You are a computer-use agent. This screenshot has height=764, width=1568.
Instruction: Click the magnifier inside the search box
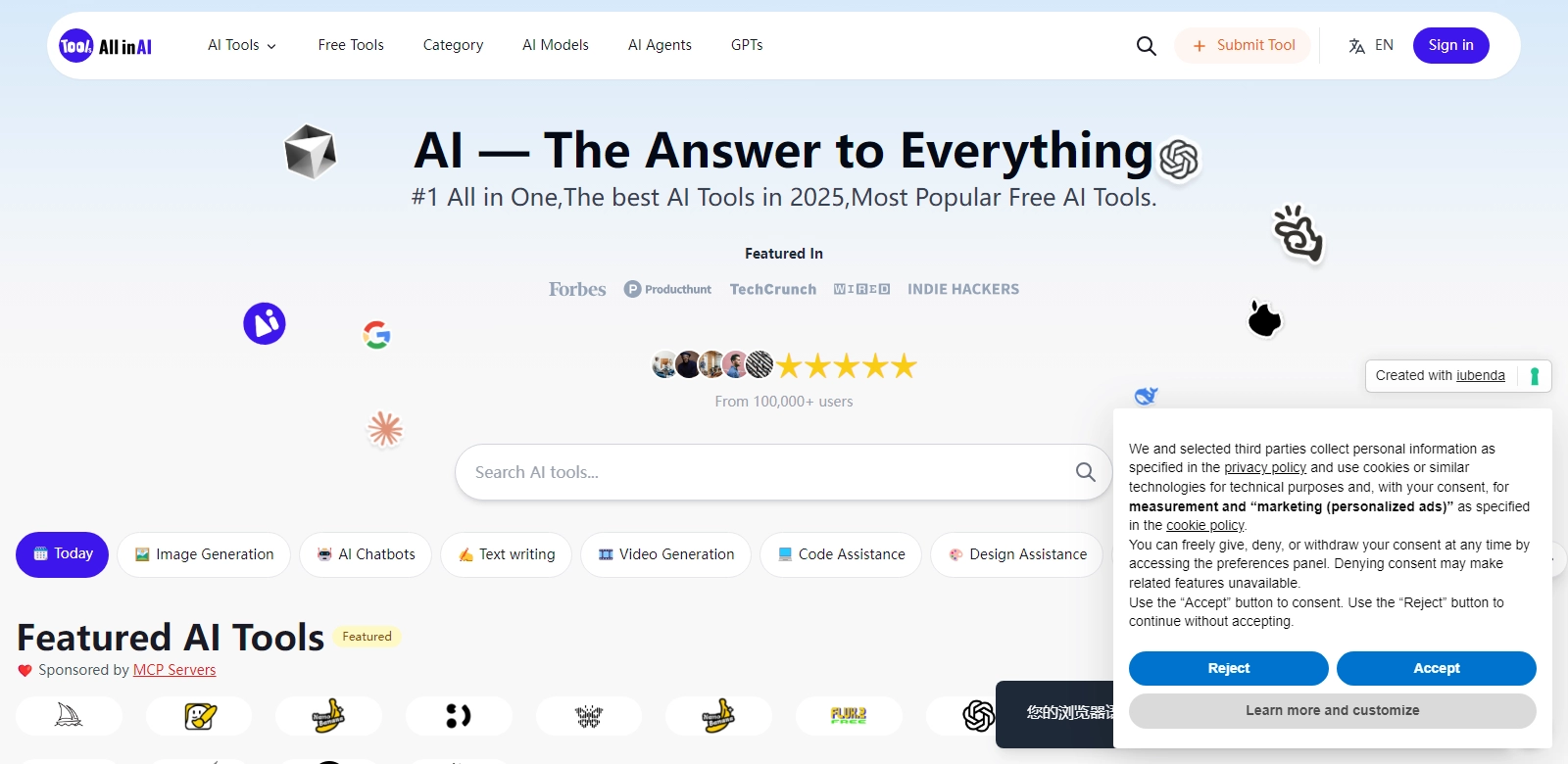[1086, 472]
